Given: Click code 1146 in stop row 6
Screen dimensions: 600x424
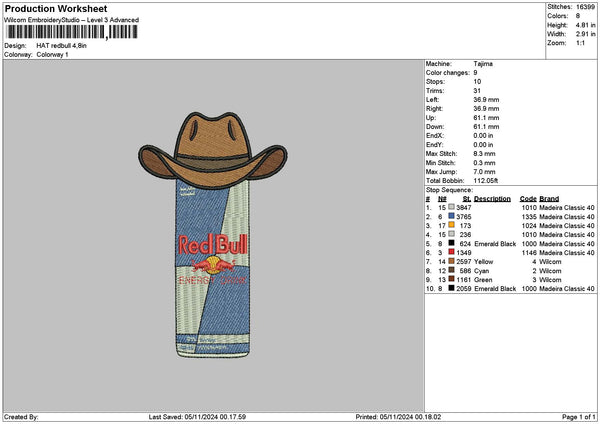Looking at the screenshot, I should coord(529,253).
